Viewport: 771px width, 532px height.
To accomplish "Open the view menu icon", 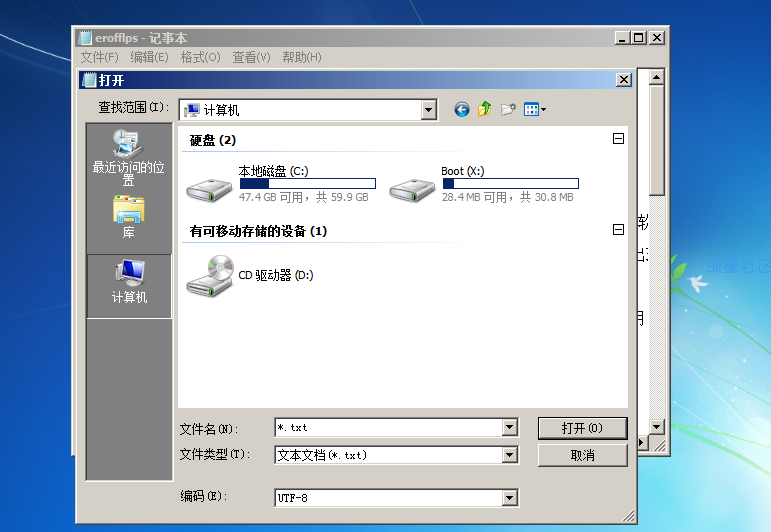I will (x=535, y=110).
